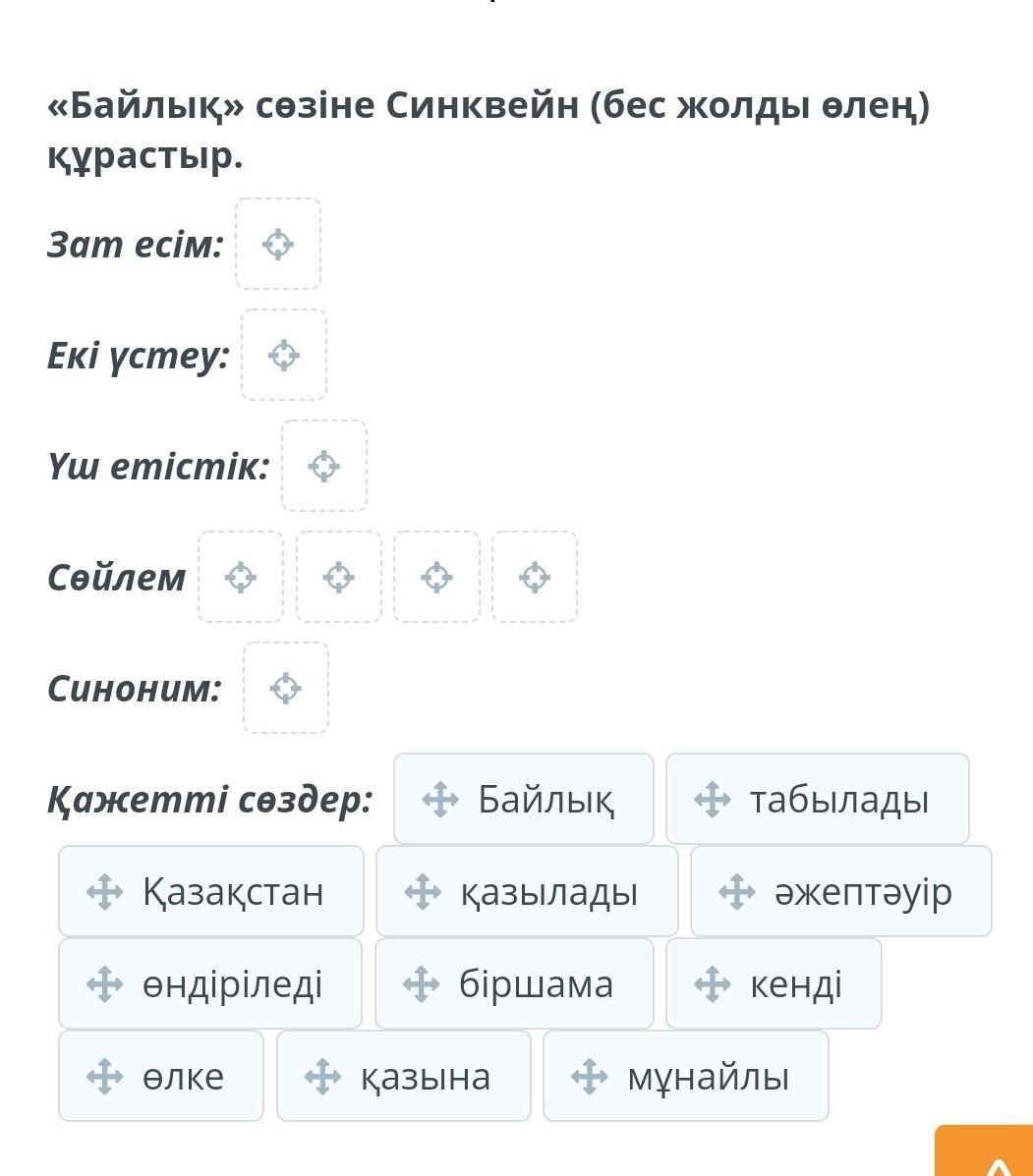Click the move icon on the Қазақстан chip
This screenshot has width=1033, height=1176.
coord(104,892)
